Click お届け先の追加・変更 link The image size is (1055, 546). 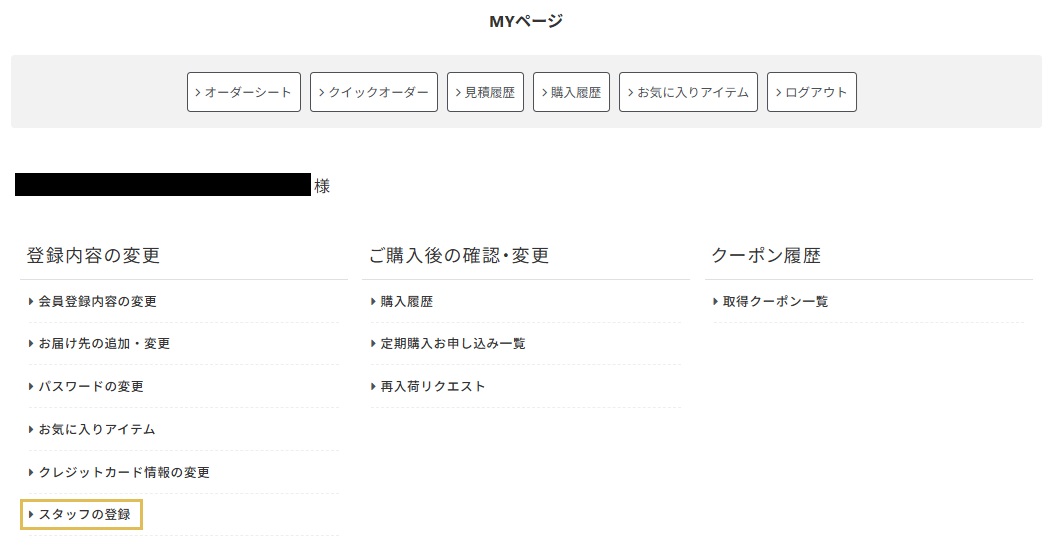pos(104,344)
